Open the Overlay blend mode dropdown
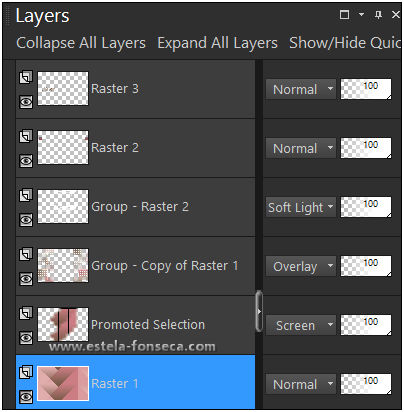This screenshot has width=404, height=412. click(301, 266)
